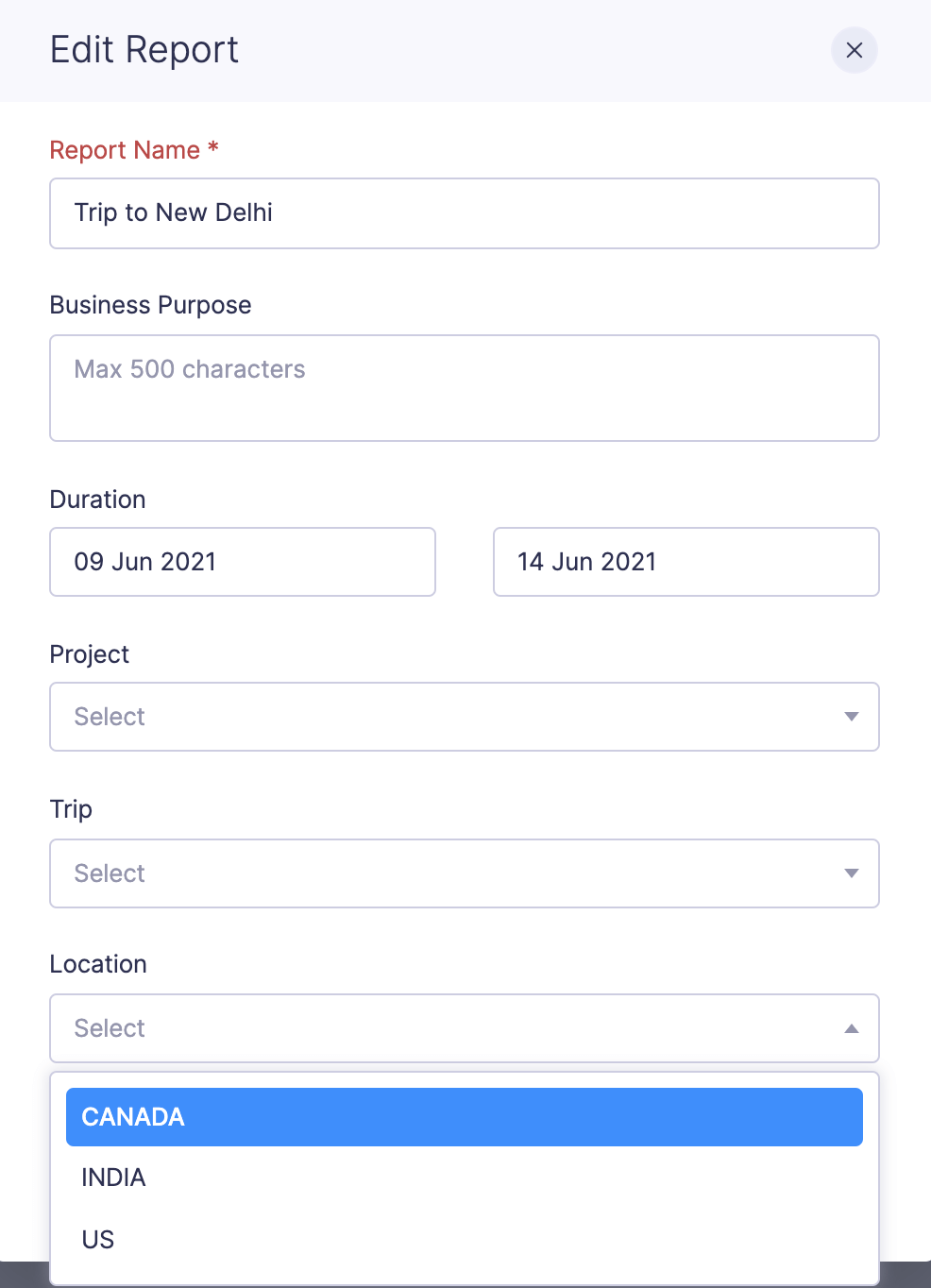This screenshot has height=1288, width=931.
Task: Collapse the Location dropdown chevron
Action: coord(851,1028)
